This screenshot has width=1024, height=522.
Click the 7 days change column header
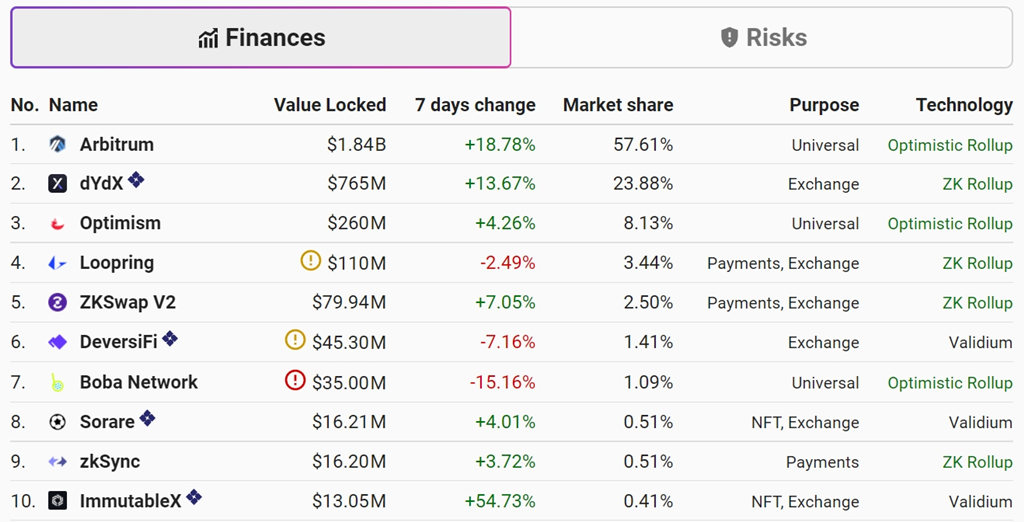475,105
